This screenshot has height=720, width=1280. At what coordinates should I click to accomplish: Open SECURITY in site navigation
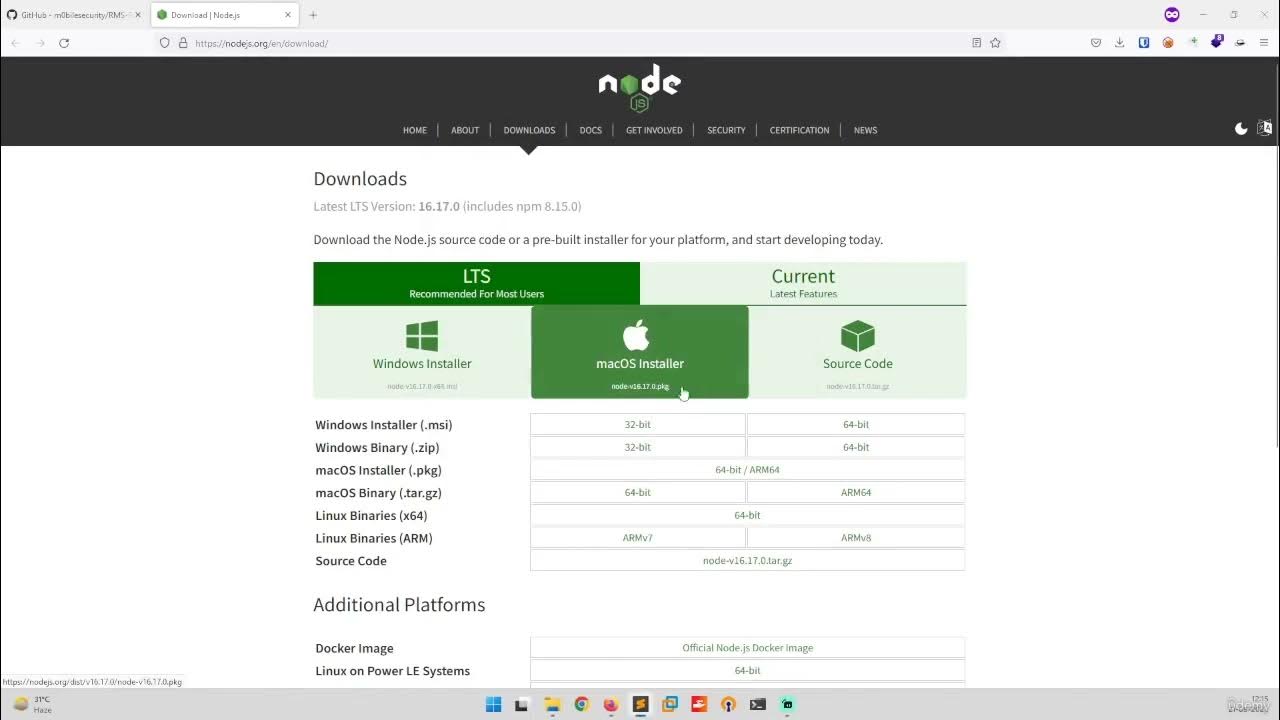point(726,130)
